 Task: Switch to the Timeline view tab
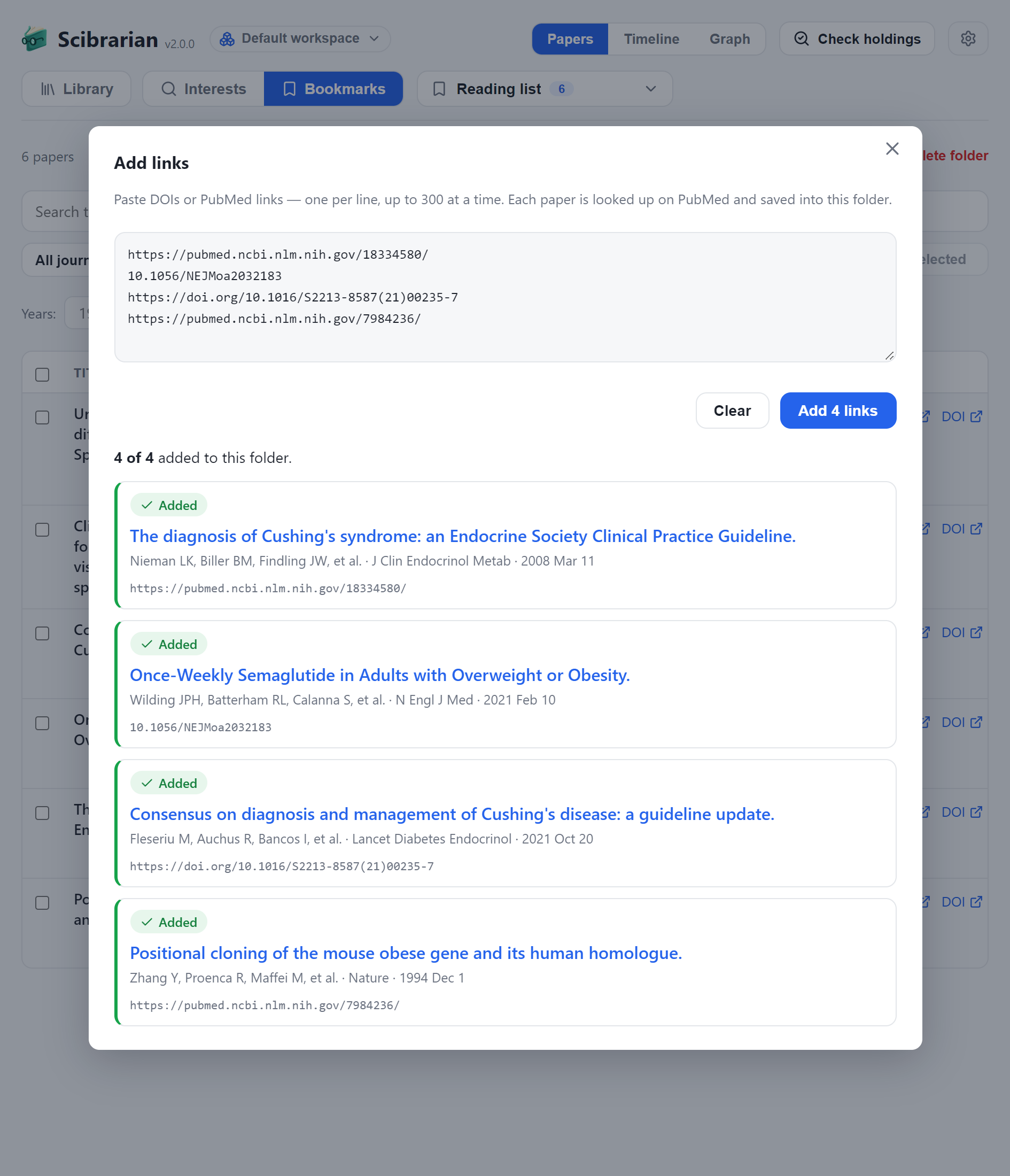click(x=651, y=38)
